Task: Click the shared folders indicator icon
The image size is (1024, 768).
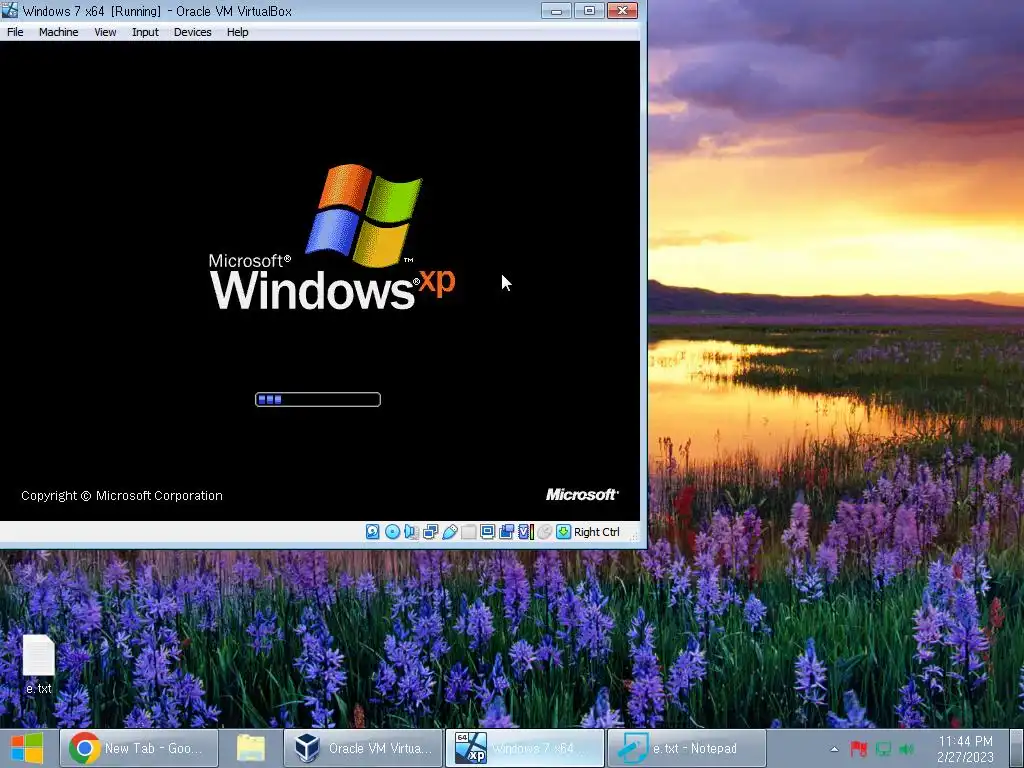Action: (468, 532)
